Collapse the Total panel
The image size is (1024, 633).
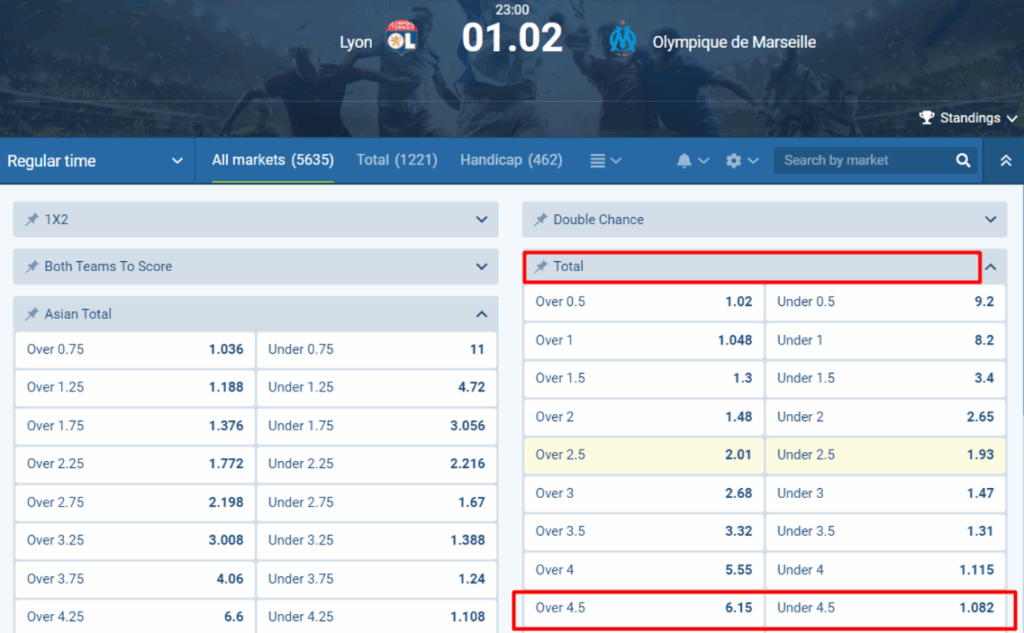[989, 267]
